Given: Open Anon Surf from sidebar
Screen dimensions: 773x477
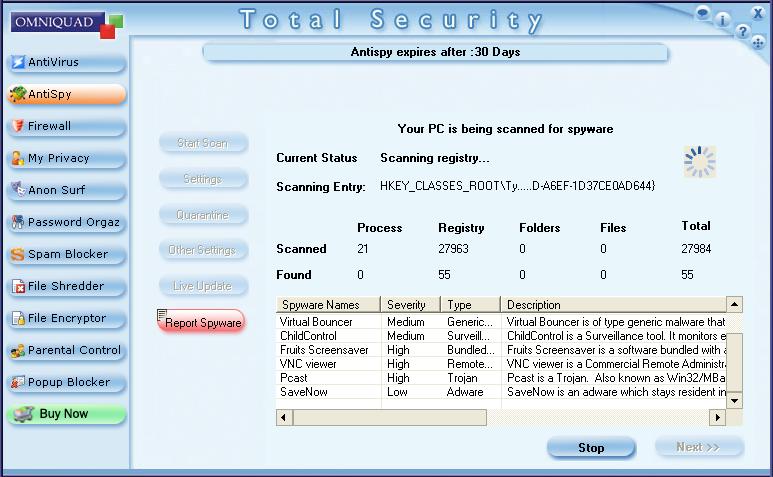Looking at the screenshot, I should (67, 190).
